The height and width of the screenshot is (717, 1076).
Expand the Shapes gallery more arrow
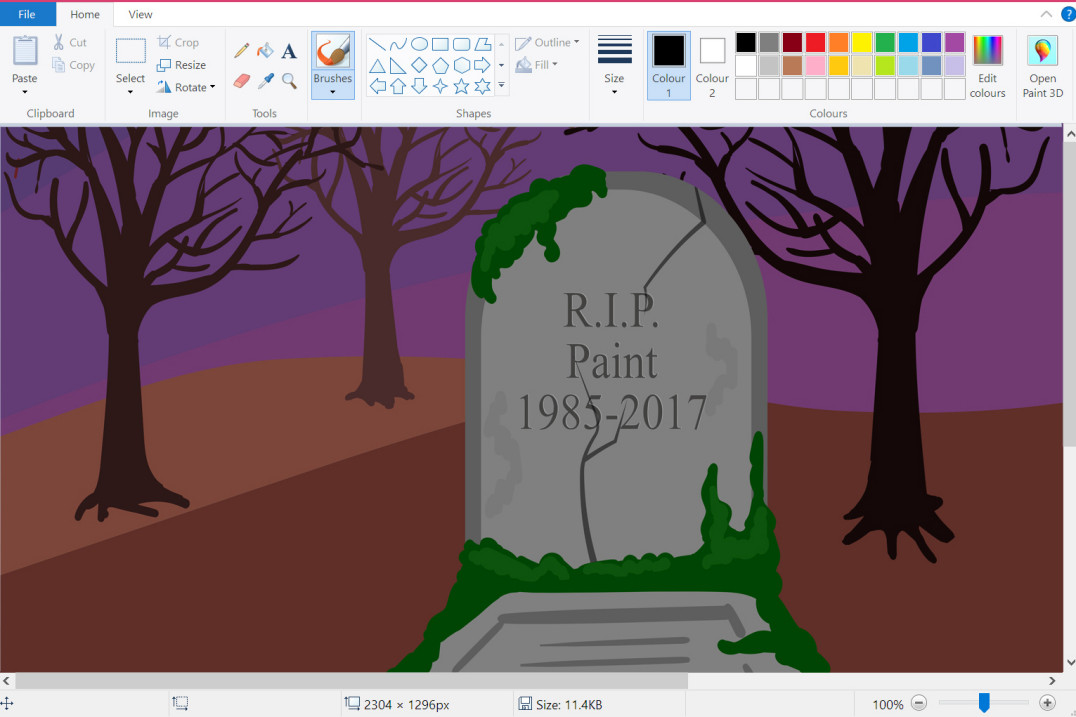pyautogui.click(x=502, y=85)
